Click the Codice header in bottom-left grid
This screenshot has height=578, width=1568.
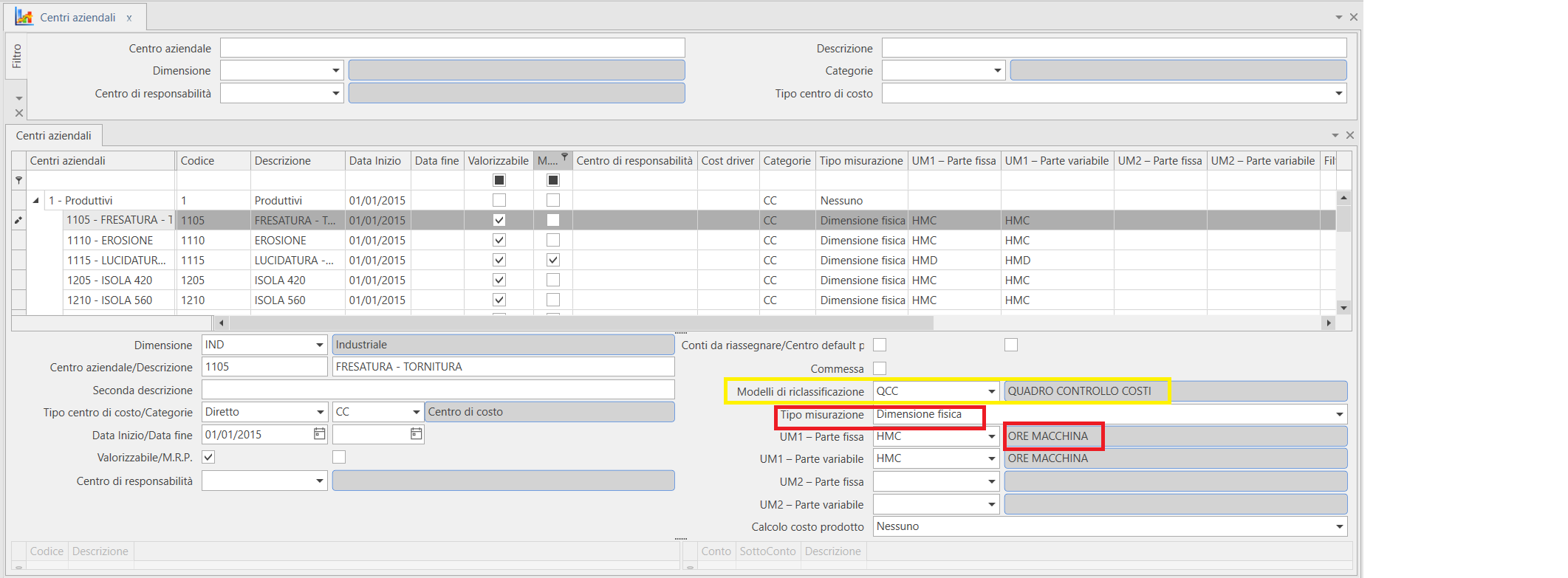click(x=47, y=551)
